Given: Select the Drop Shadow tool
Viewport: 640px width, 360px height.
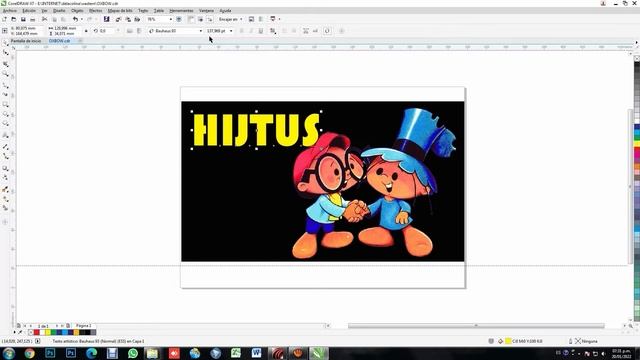Looking at the screenshot, I should (5, 168).
